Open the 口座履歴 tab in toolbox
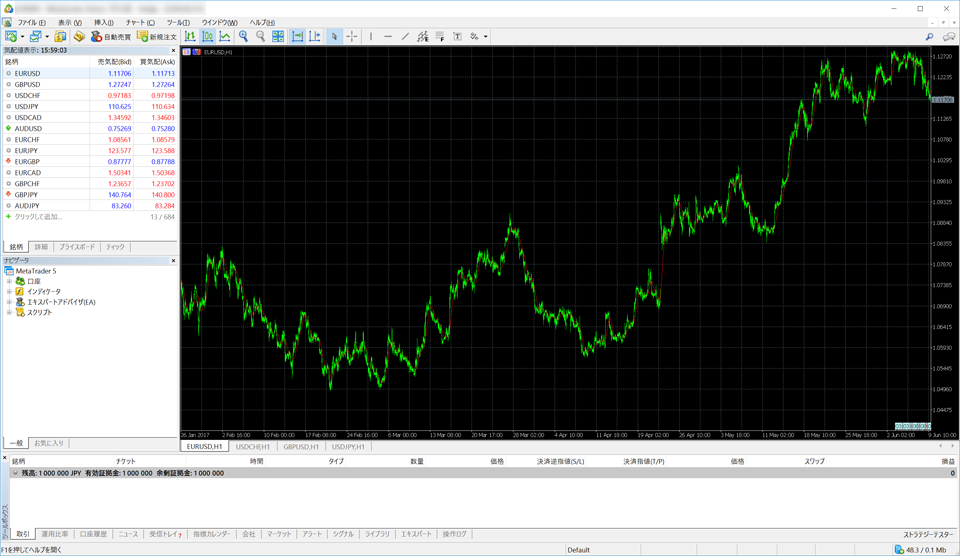 (92, 534)
